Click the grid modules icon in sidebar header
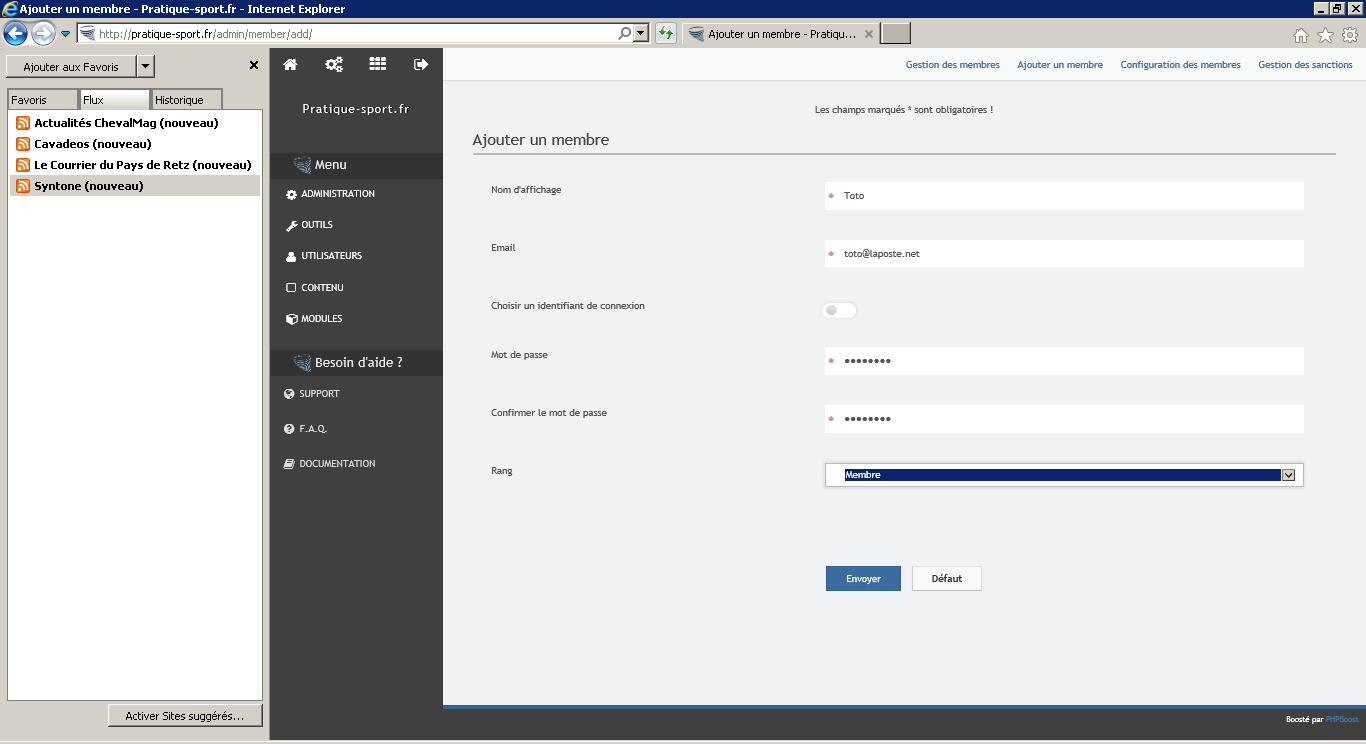This screenshot has height=744, width=1366. pos(377,64)
